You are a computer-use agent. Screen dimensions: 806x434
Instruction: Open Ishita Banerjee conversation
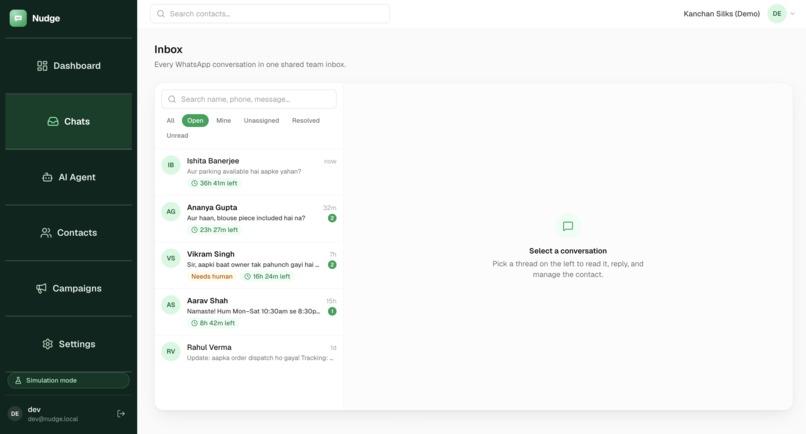(x=249, y=172)
